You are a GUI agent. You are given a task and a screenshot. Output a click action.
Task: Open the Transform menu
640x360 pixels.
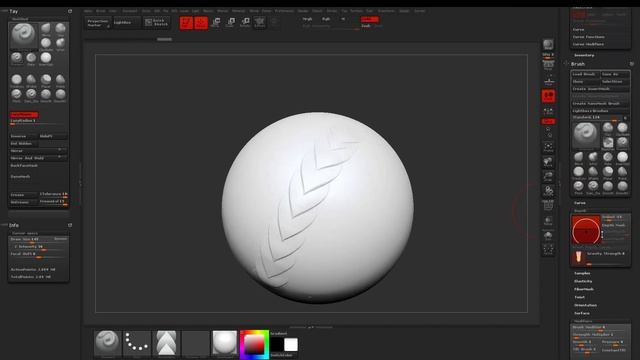pos(386,11)
